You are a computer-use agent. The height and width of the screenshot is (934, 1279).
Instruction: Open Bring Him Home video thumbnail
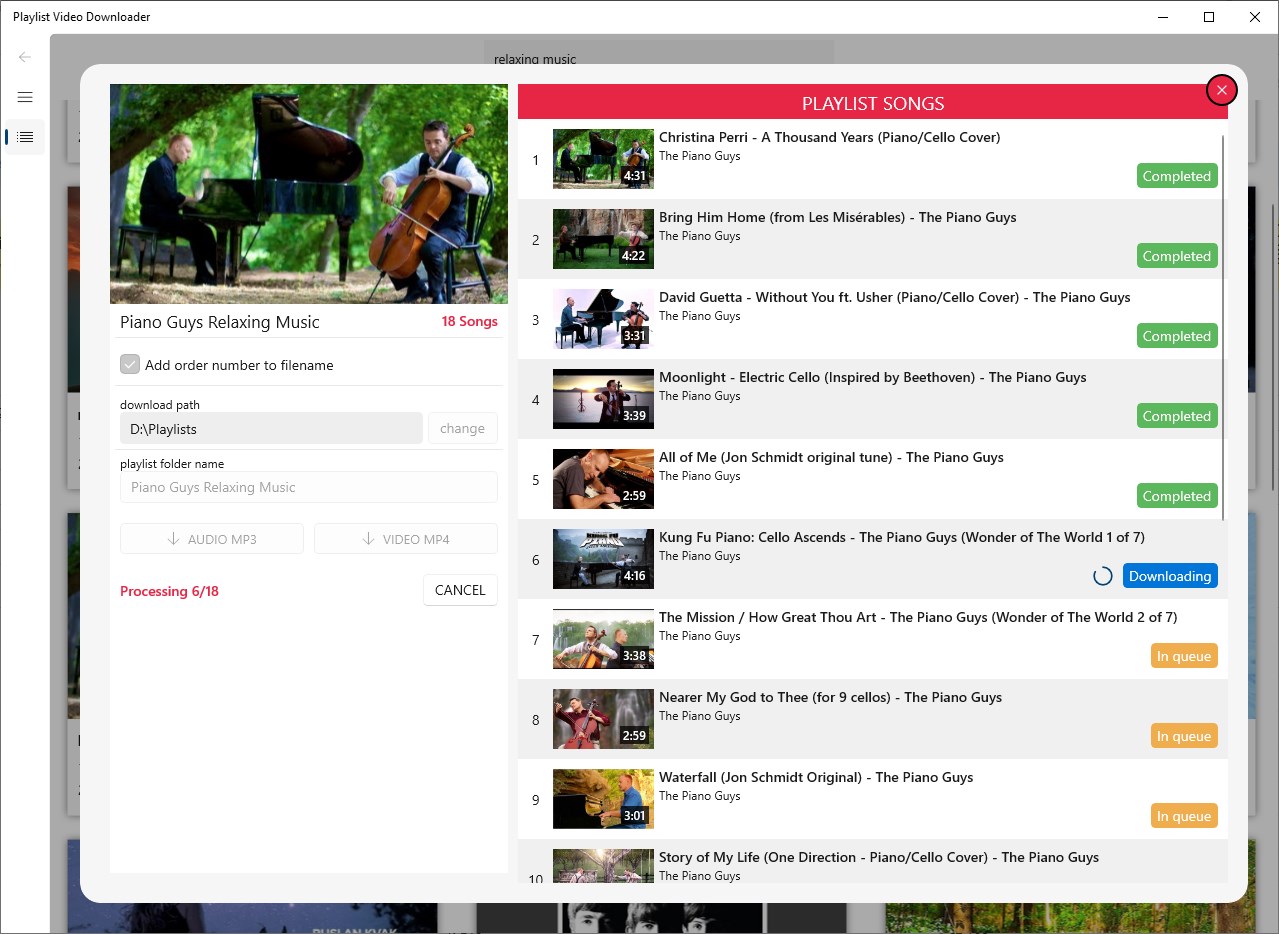click(x=603, y=239)
